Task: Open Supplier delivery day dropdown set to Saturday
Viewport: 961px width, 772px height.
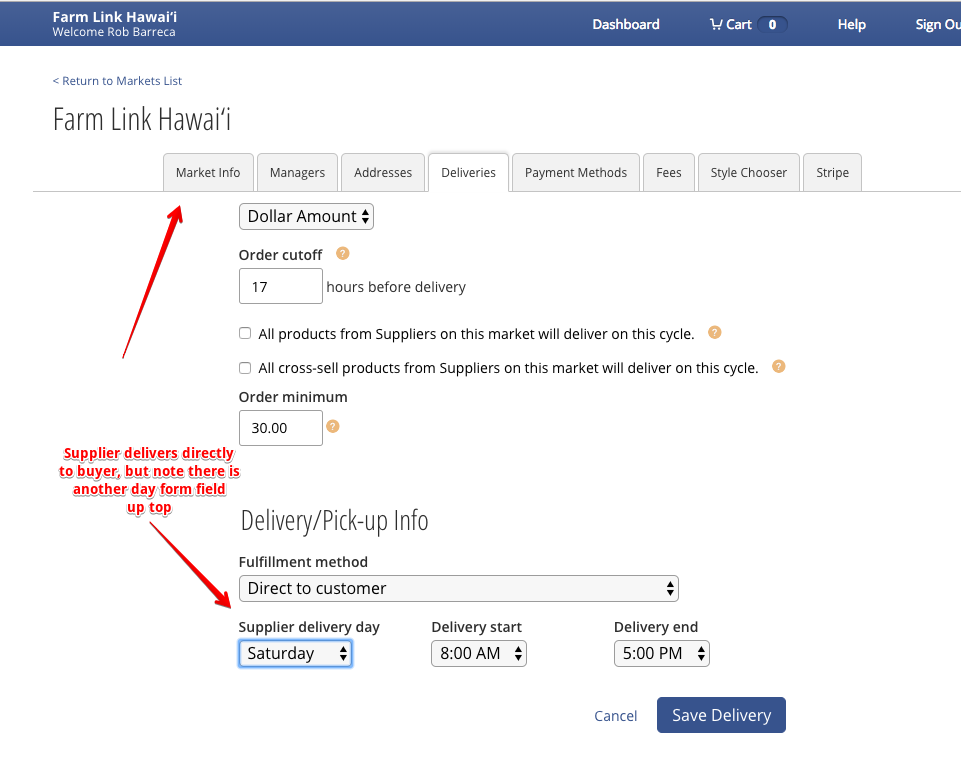Action: pyautogui.click(x=295, y=654)
